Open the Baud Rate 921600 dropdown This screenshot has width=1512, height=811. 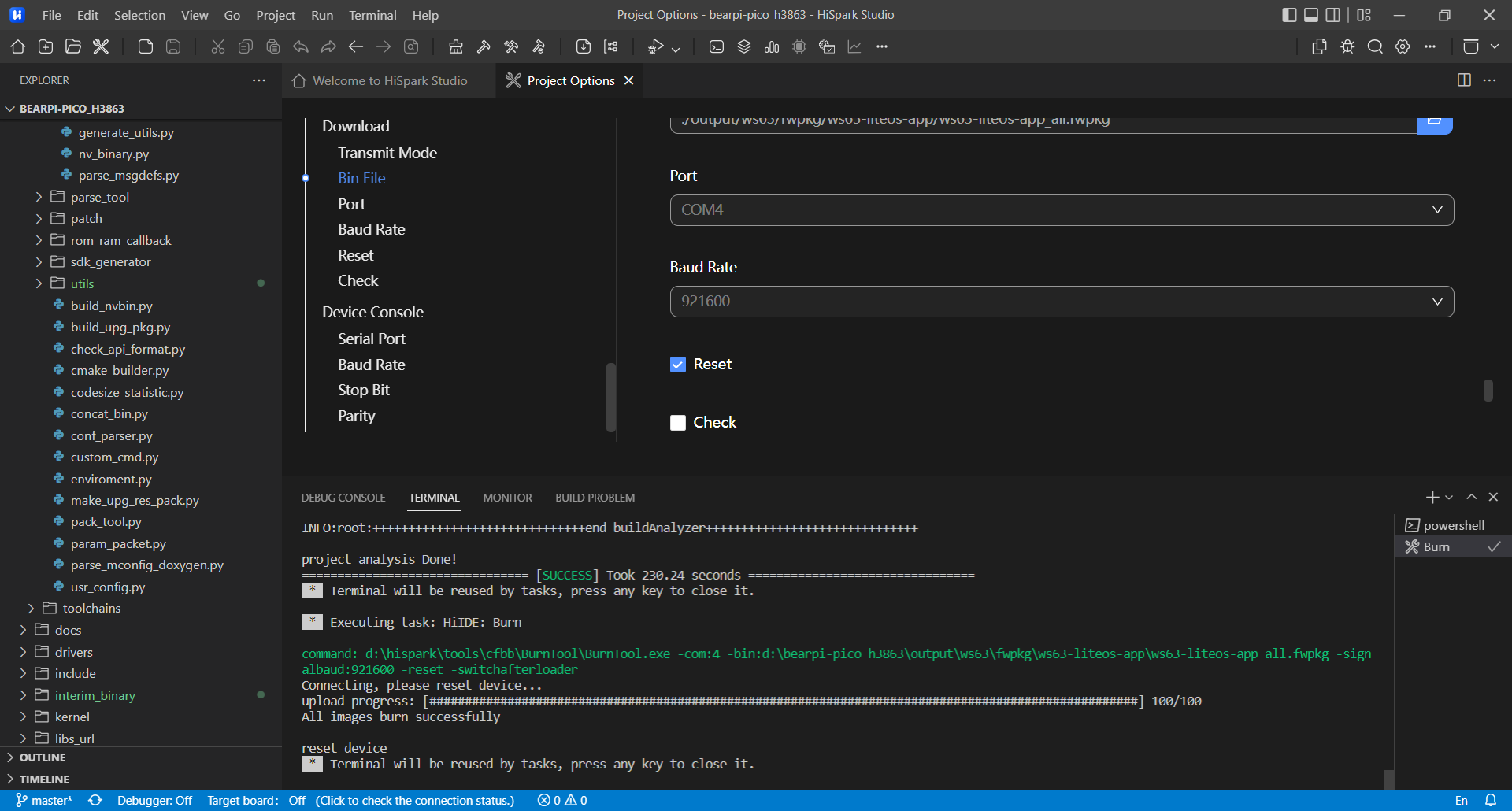point(1062,302)
